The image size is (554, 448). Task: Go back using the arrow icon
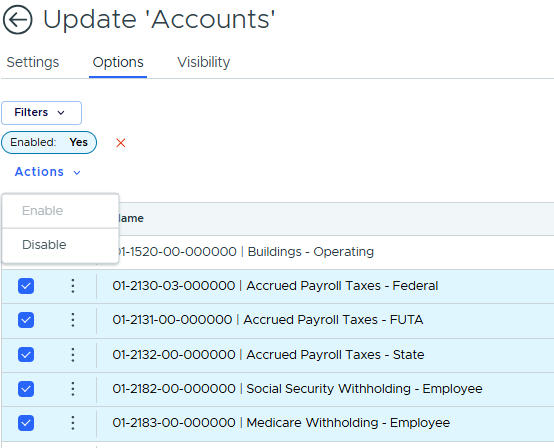[x=18, y=19]
